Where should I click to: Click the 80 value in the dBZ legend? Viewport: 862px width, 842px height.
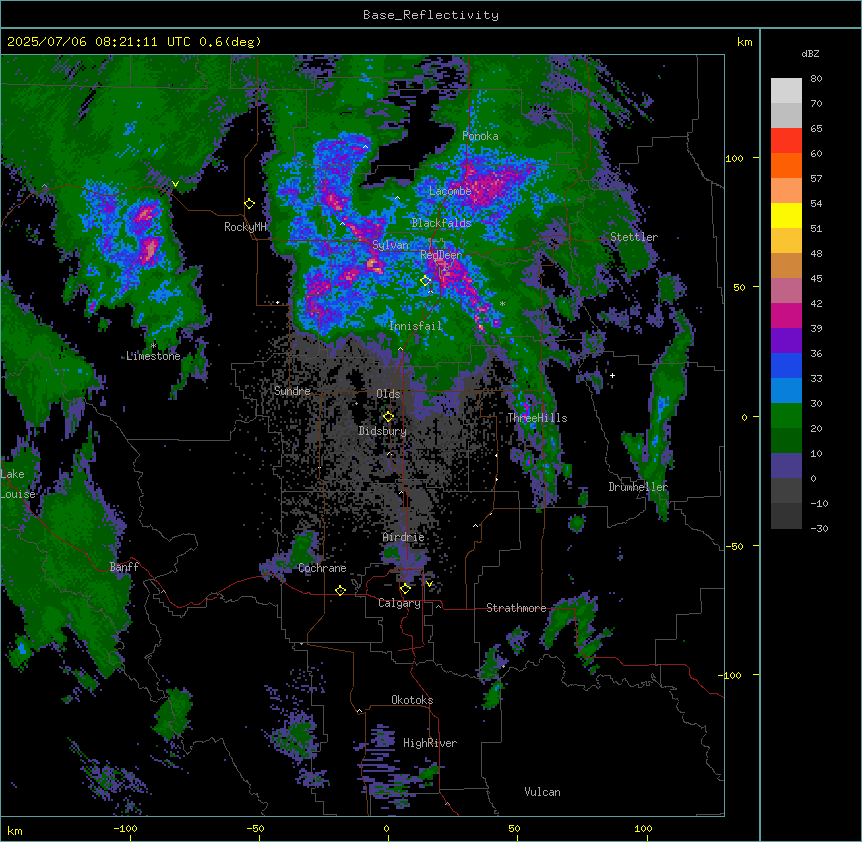[x=816, y=79]
